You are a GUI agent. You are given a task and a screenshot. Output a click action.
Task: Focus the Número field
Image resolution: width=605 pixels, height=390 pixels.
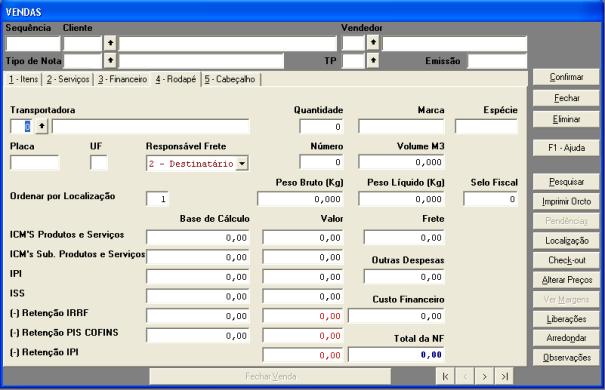pyautogui.click(x=321, y=162)
